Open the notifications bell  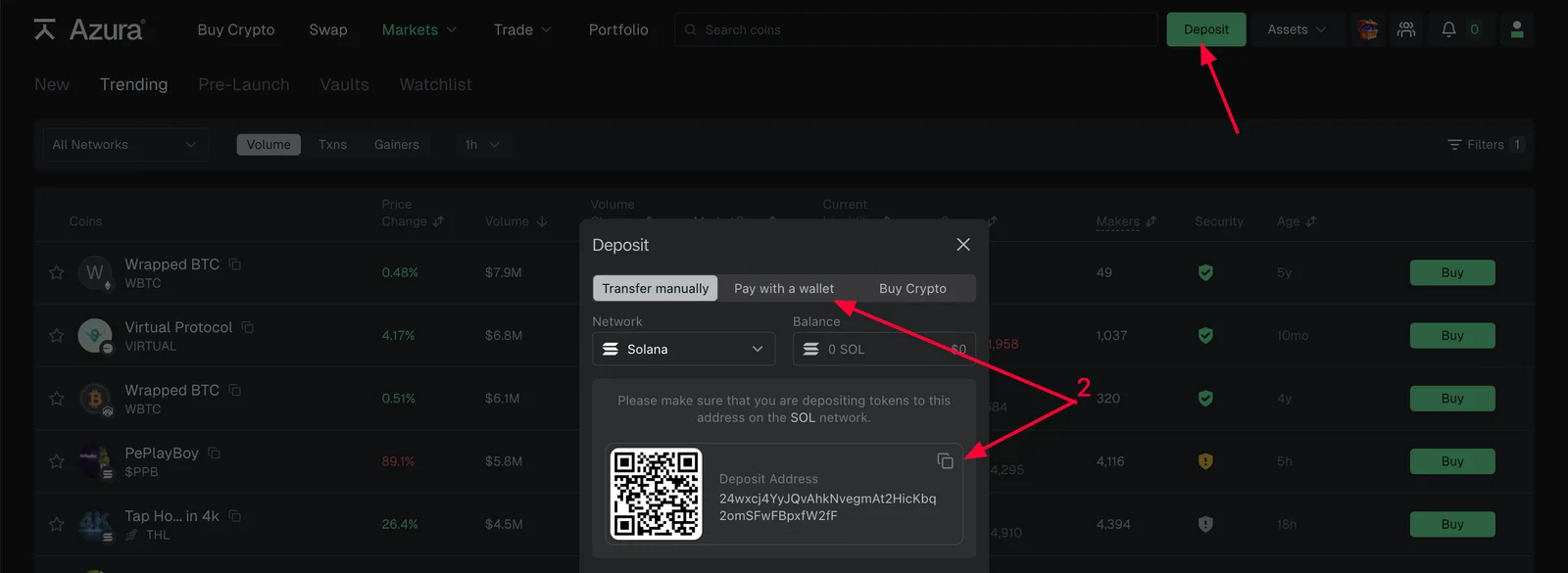click(x=1448, y=29)
